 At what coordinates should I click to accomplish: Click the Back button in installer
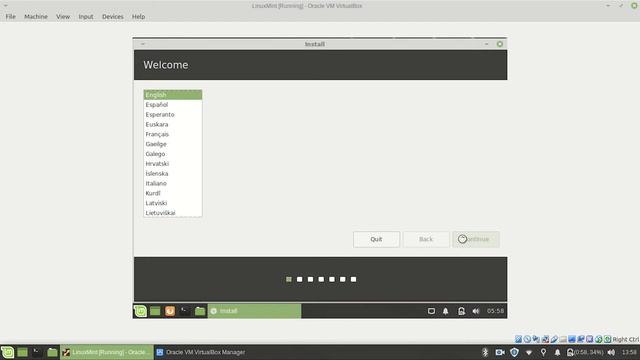426,239
